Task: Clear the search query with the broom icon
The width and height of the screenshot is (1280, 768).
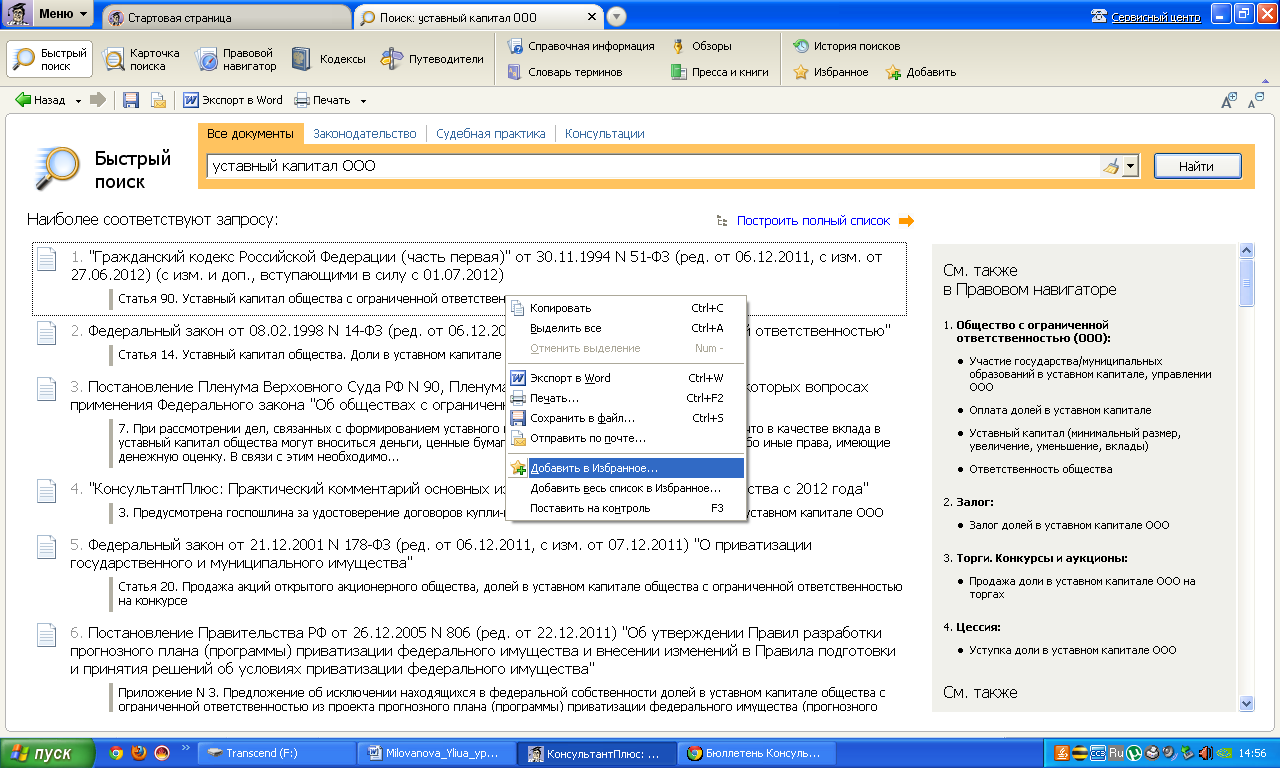Action: tap(1111, 166)
